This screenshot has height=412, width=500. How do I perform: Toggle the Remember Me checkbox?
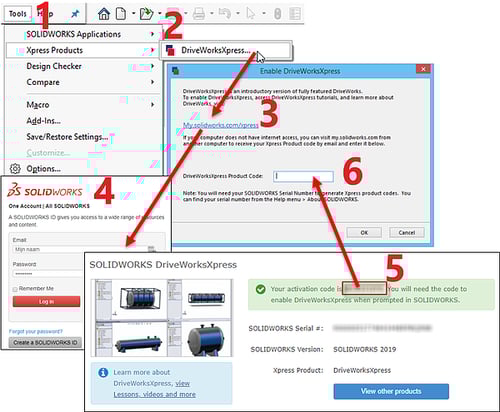click(15, 289)
